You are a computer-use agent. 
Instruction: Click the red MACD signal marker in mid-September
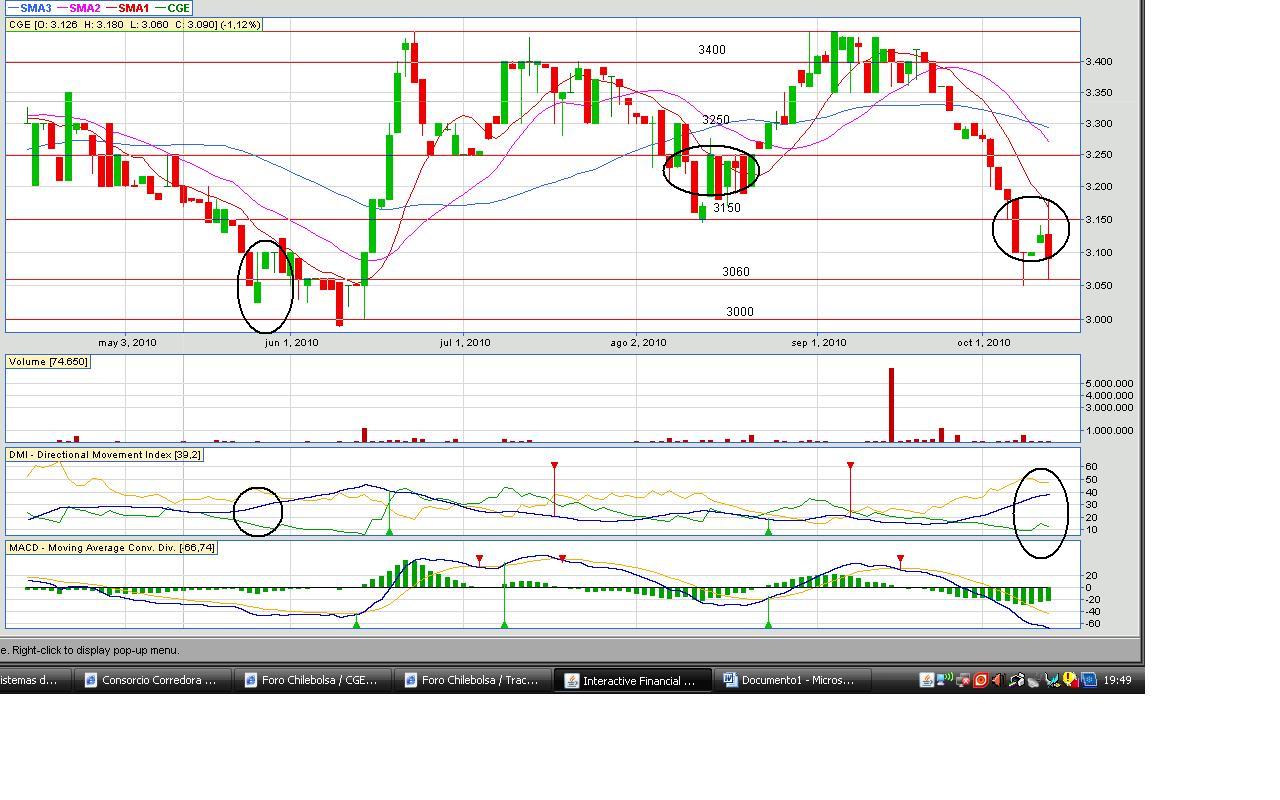(x=900, y=559)
